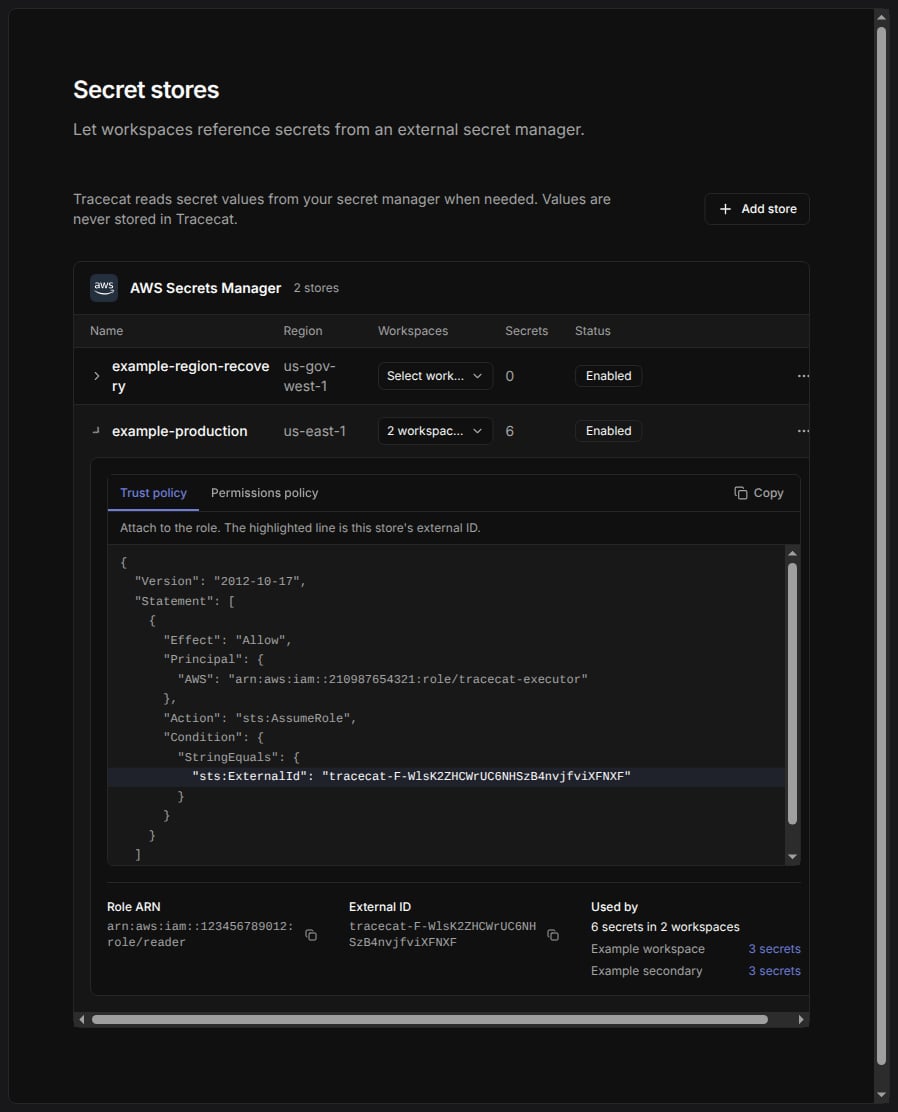This screenshot has width=898, height=1112.
Task: Click the us-east-1 region cell
Action: point(314,431)
